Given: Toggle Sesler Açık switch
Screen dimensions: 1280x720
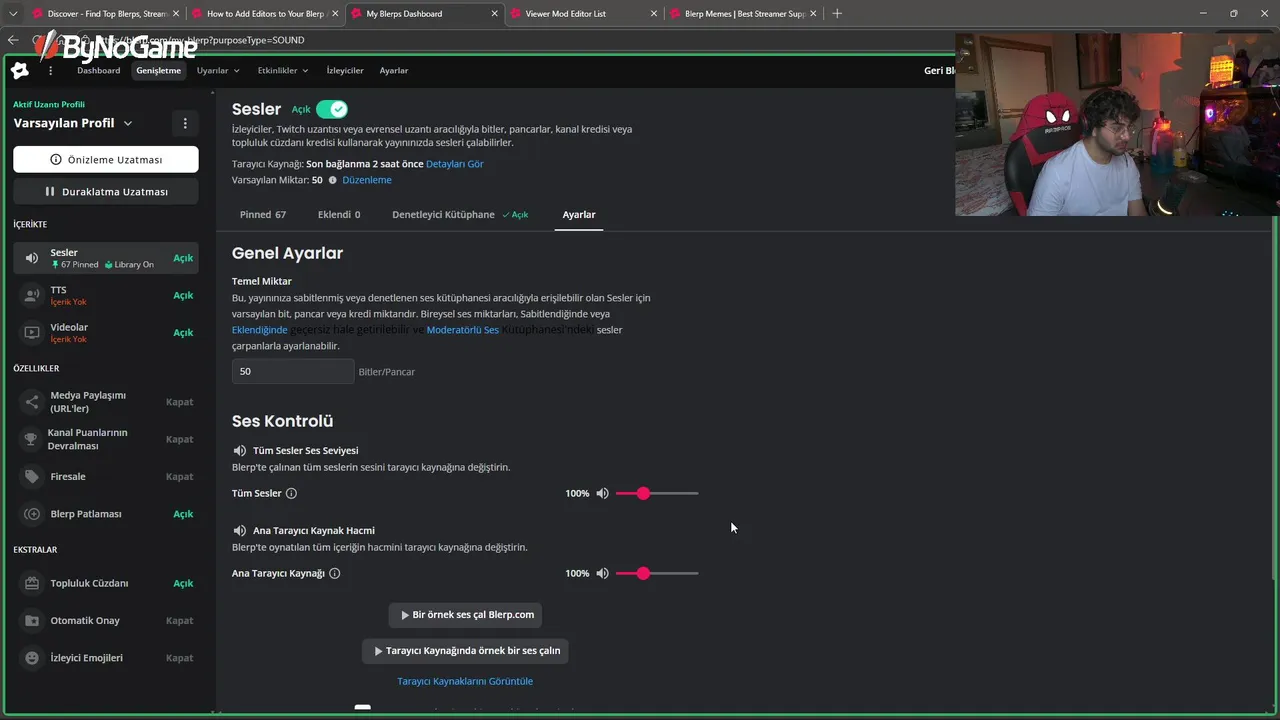Looking at the screenshot, I should (x=332, y=109).
